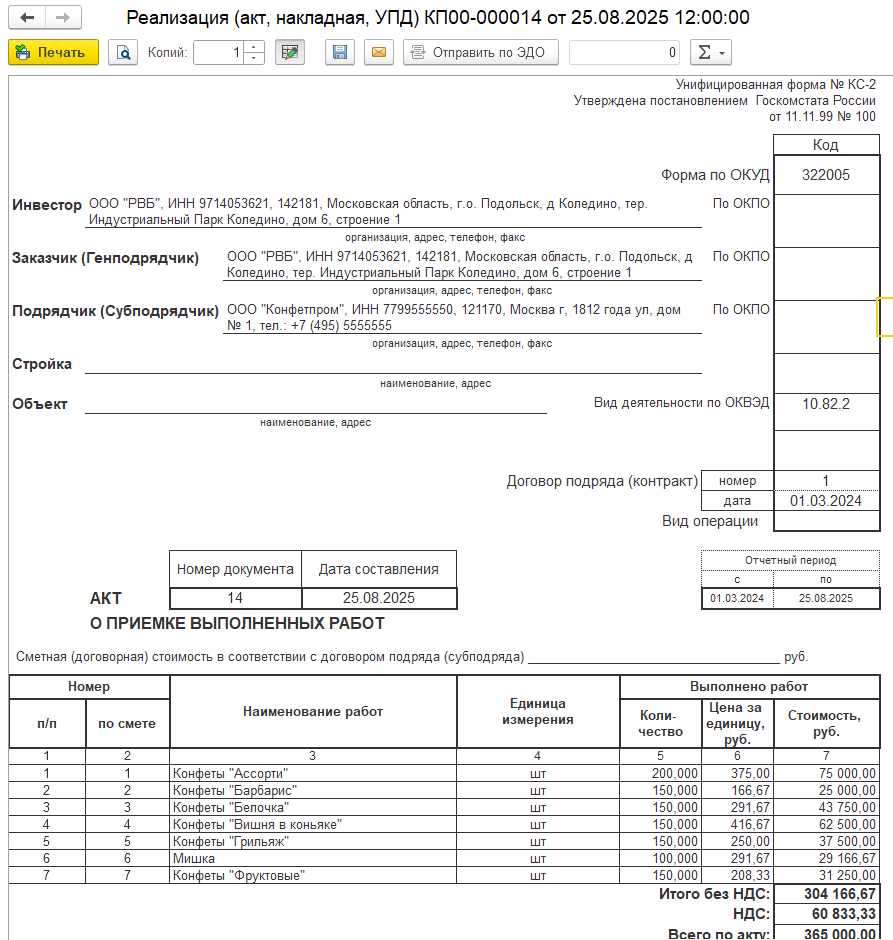Click the Стоимость, руб. column header
This screenshot has width=893, height=940.
(826, 723)
